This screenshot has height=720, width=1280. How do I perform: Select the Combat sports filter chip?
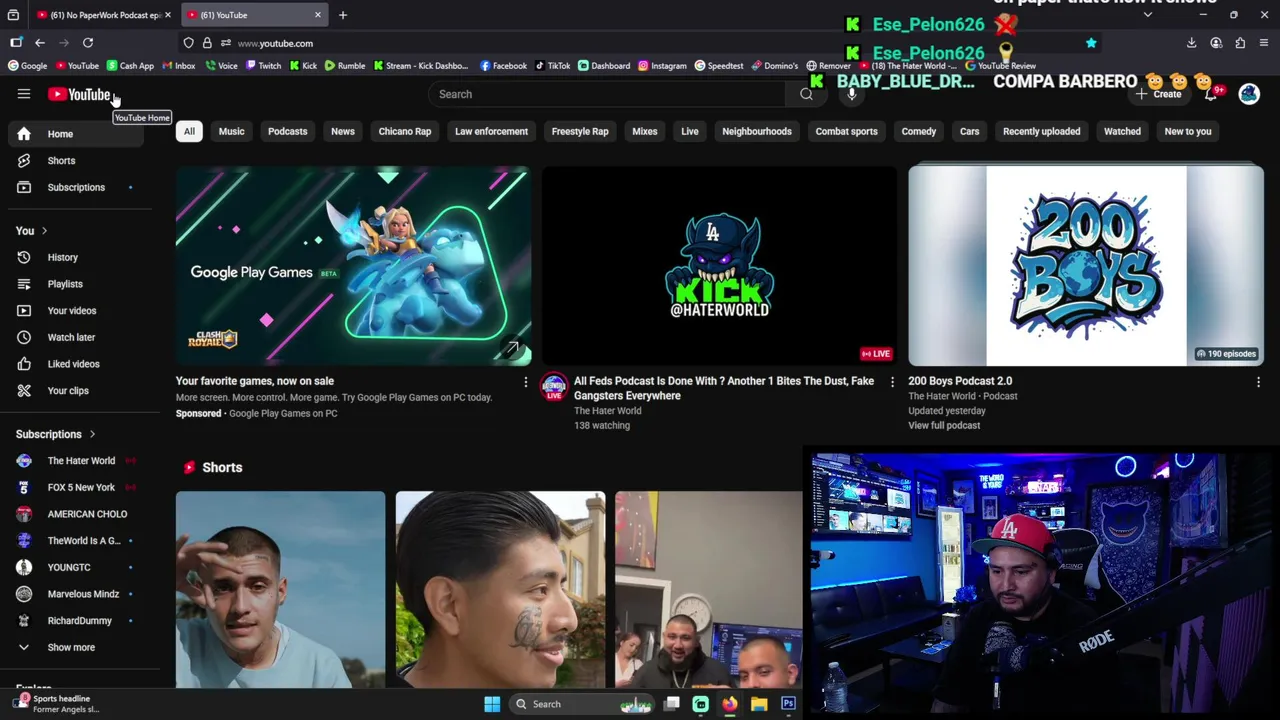pyautogui.click(x=846, y=131)
